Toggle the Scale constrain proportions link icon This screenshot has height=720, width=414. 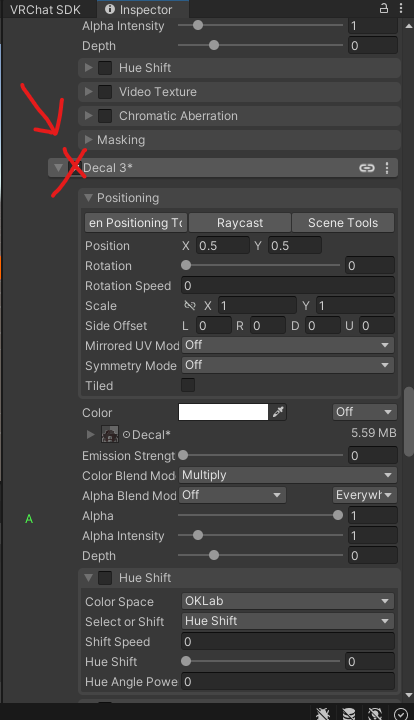coord(190,306)
